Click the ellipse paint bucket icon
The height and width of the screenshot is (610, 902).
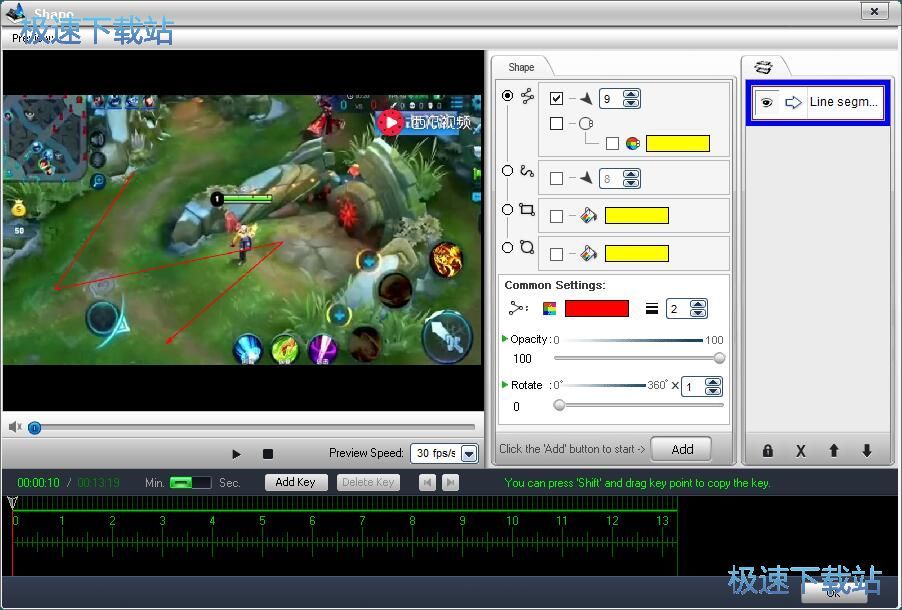pyautogui.click(x=588, y=254)
